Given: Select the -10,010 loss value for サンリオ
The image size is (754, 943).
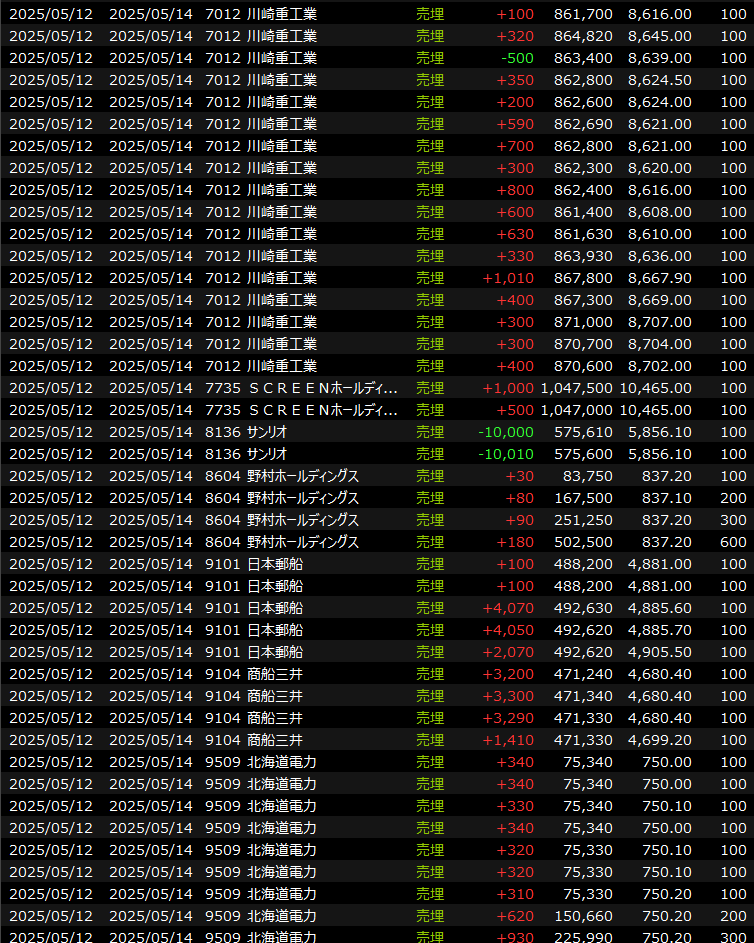Looking at the screenshot, I should pos(509,454).
